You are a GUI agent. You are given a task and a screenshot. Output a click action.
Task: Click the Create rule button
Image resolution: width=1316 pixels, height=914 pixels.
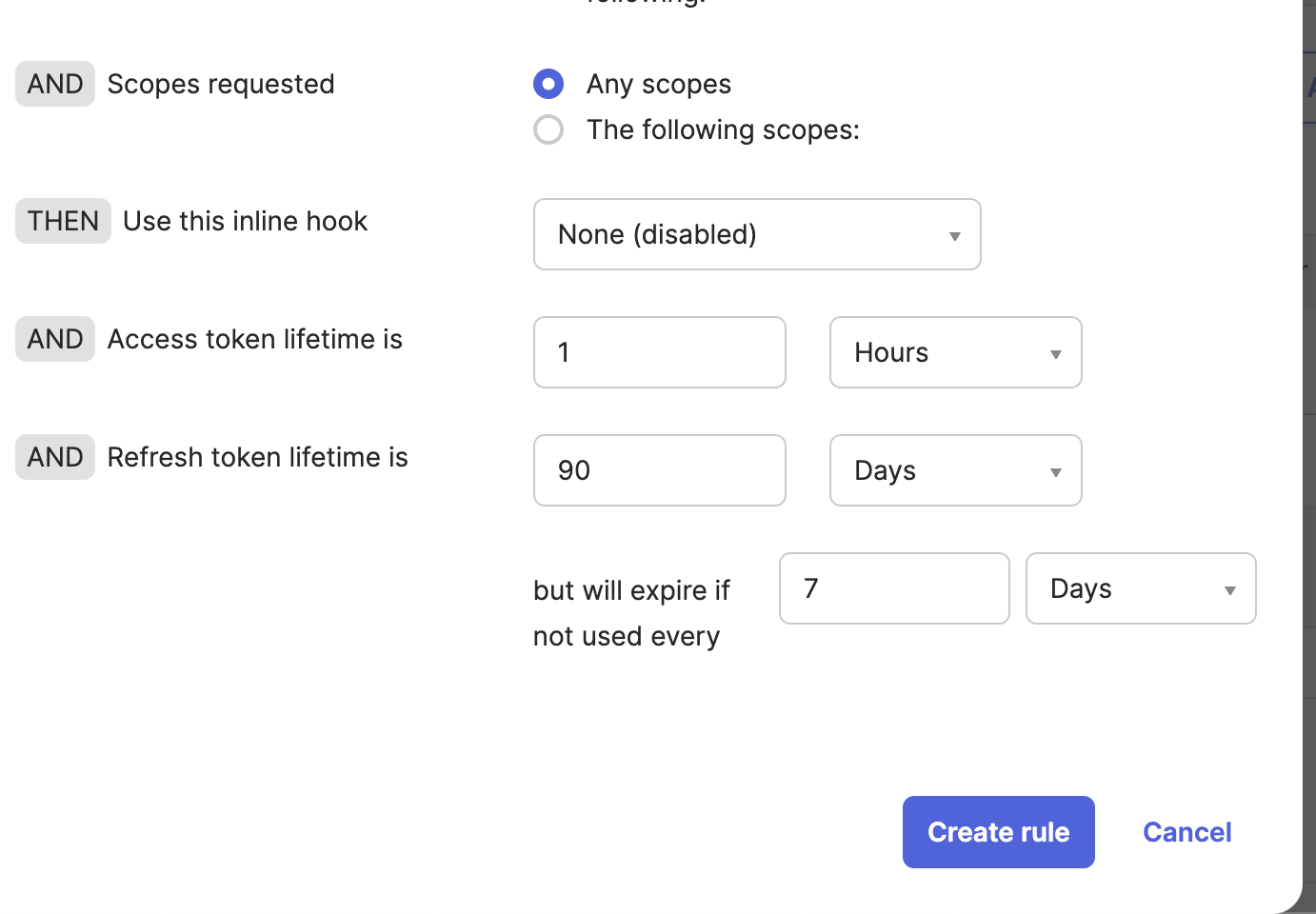[998, 831]
